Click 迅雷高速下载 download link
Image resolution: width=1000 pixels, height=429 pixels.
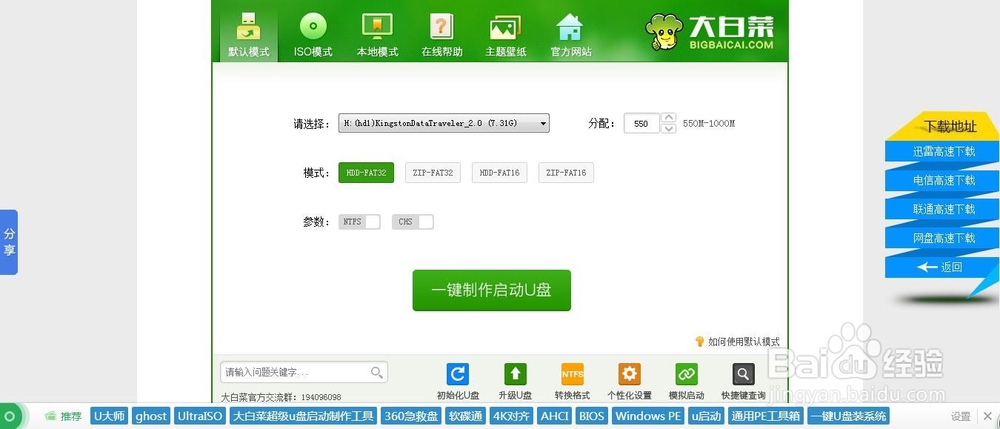click(943, 152)
